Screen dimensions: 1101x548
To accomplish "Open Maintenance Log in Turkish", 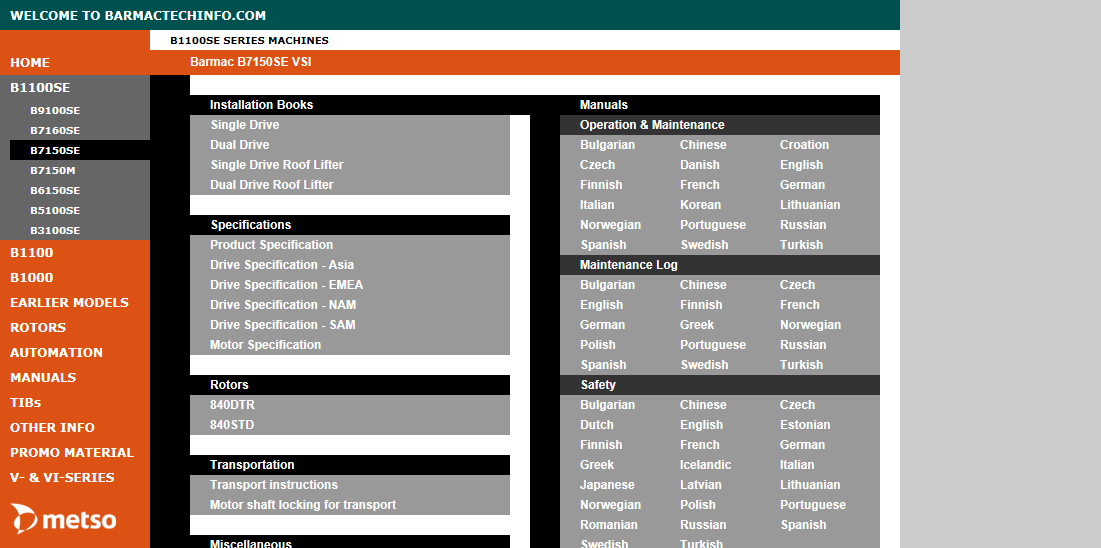I will point(801,365).
